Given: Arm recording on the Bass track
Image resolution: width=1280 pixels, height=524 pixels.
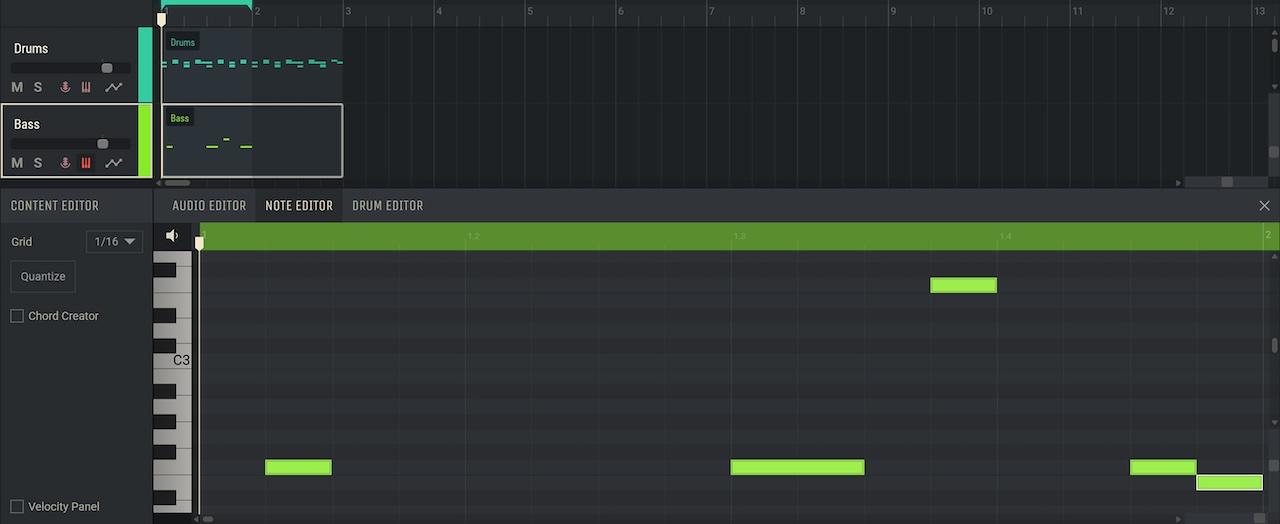Looking at the screenshot, I should point(65,163).
